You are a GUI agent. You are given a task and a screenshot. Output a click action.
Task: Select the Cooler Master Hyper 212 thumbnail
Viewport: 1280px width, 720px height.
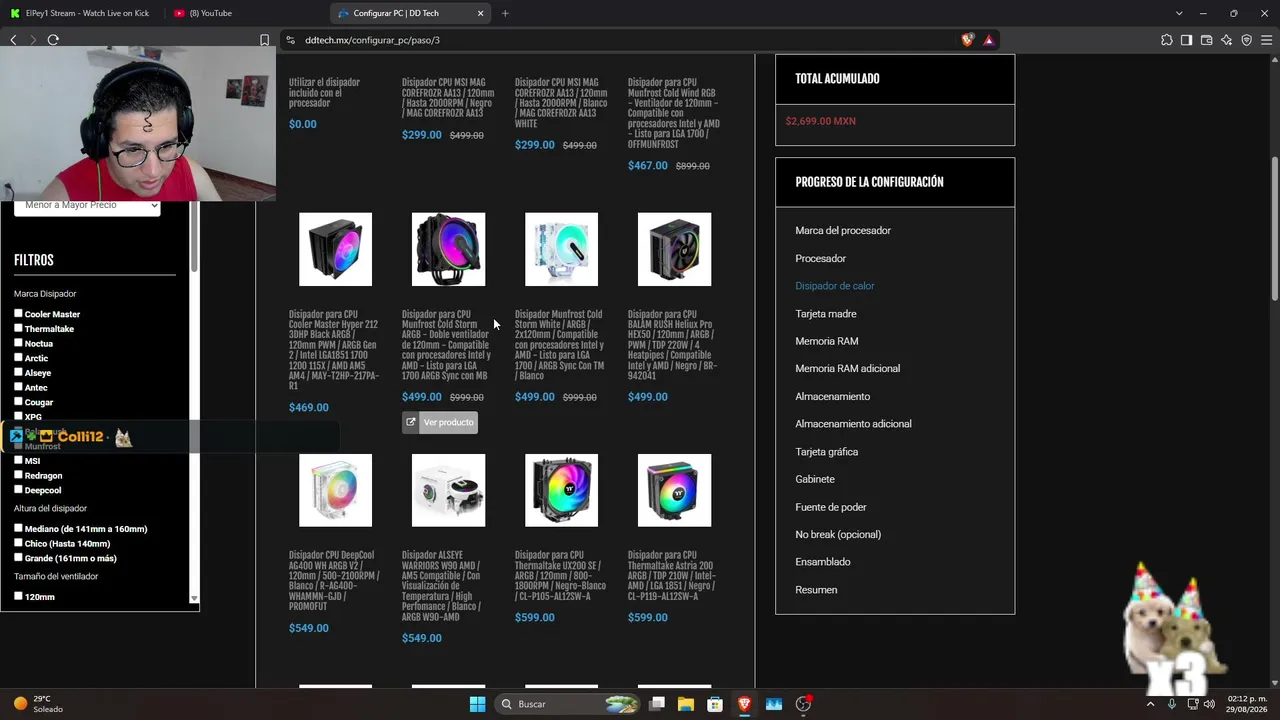[335, 249]
